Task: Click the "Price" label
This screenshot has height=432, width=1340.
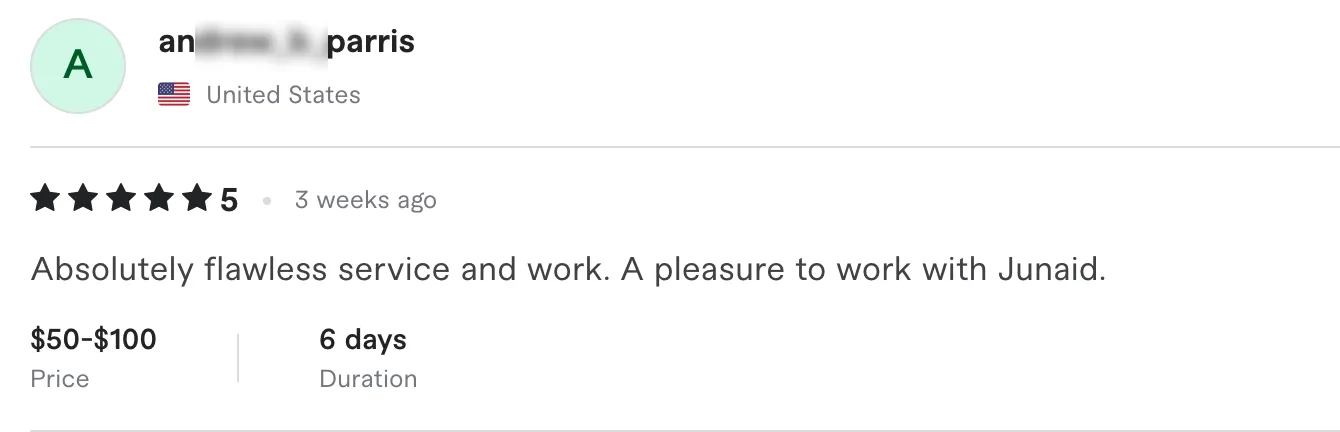Action: coord(60,379)
